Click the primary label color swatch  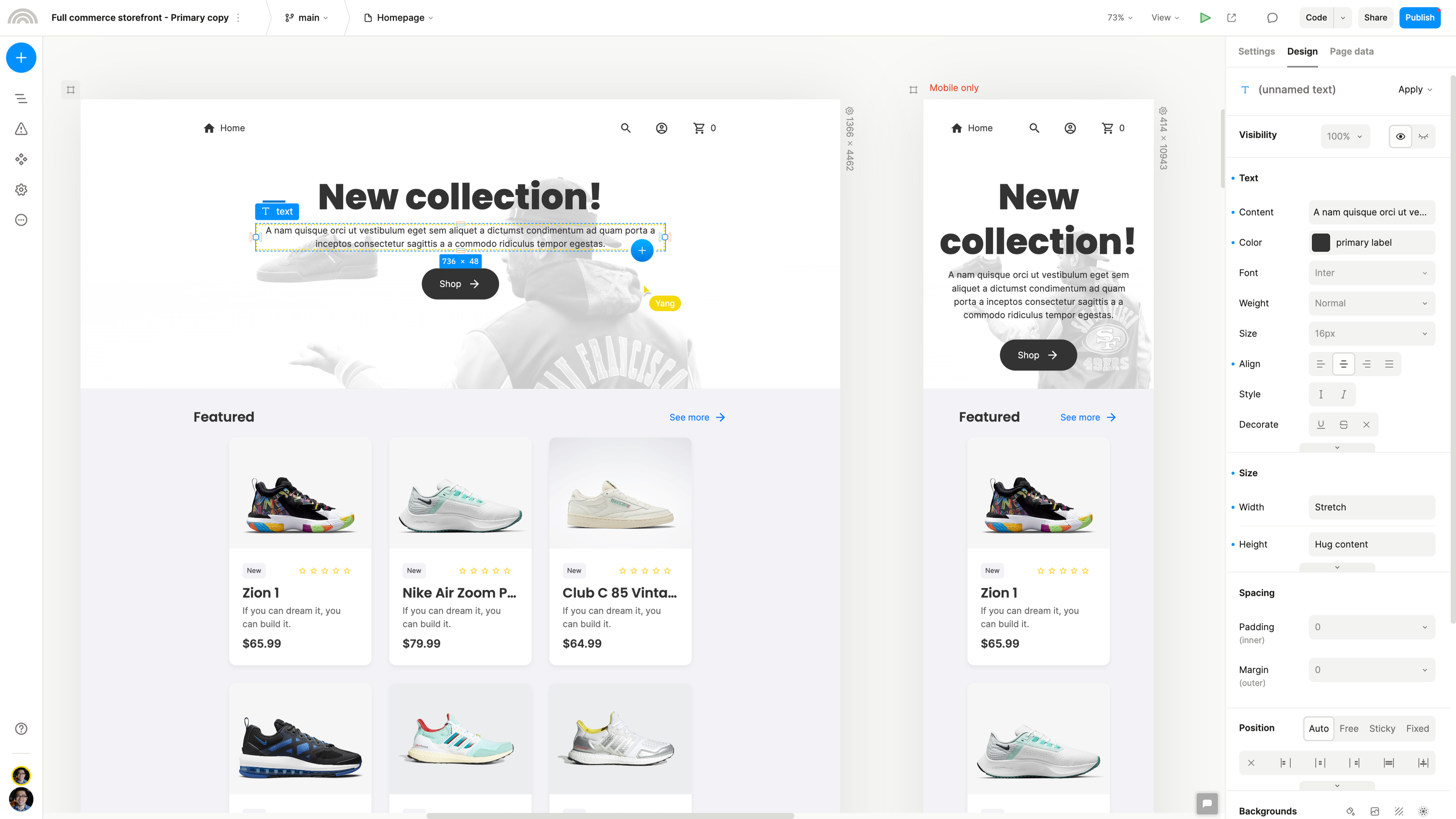1321,243
